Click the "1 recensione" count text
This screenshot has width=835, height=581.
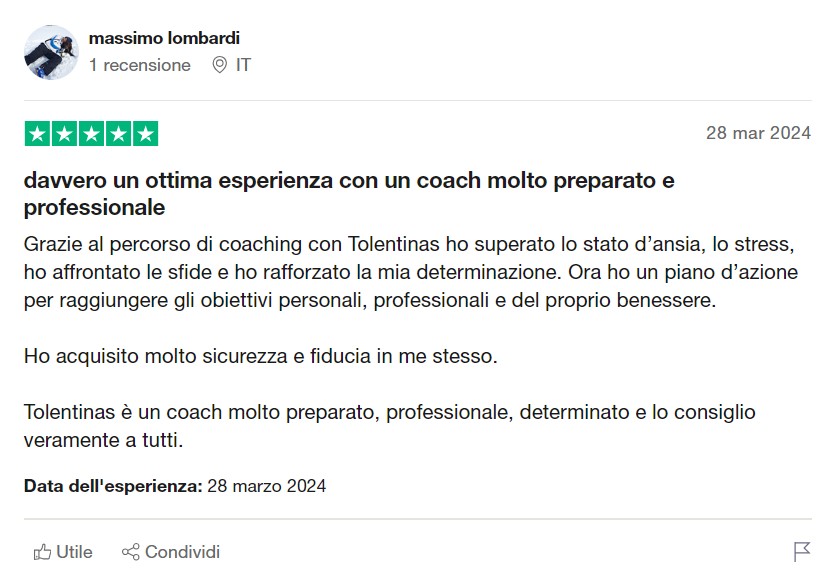[x=140, y=65]
